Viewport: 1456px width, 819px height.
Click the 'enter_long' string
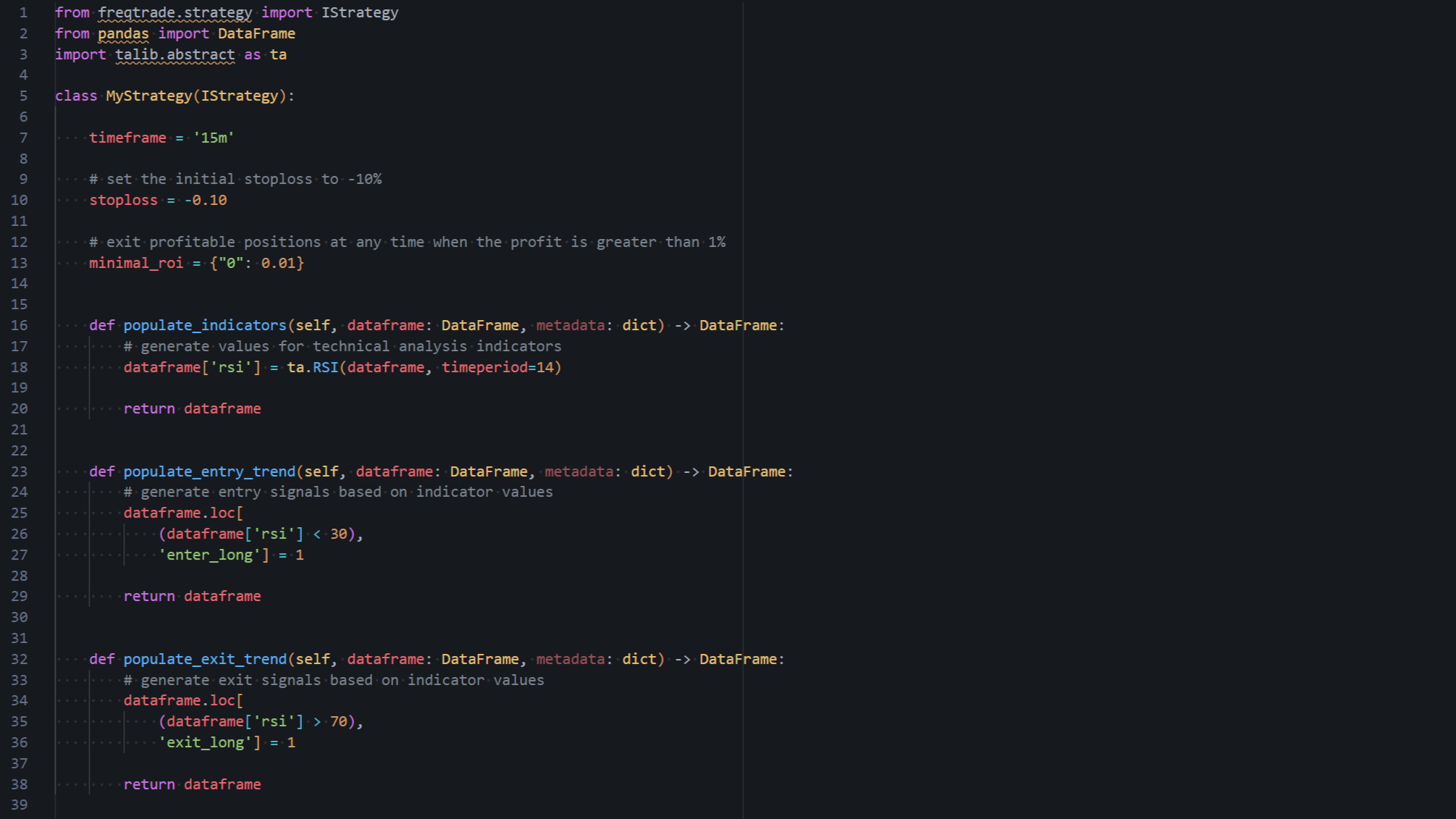[x=209, y=555]
